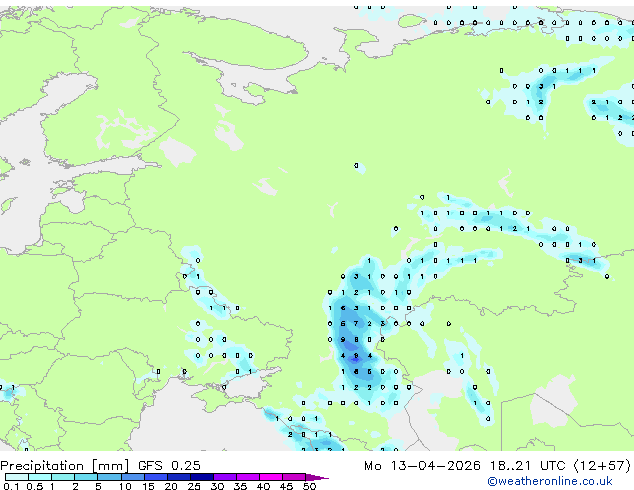
Task: Pick the 40 mm bright magenta legend swatch
Action: [271, 477]
